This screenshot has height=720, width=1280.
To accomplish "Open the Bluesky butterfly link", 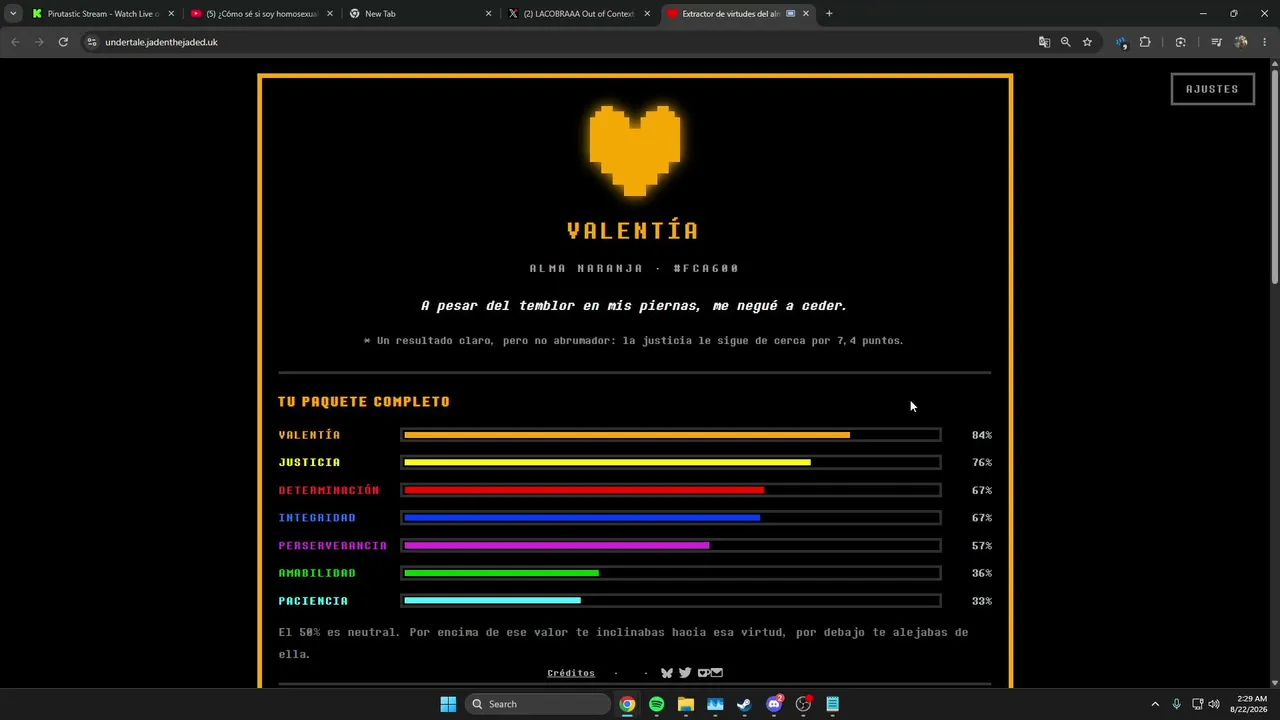I will tap(667, 673).
